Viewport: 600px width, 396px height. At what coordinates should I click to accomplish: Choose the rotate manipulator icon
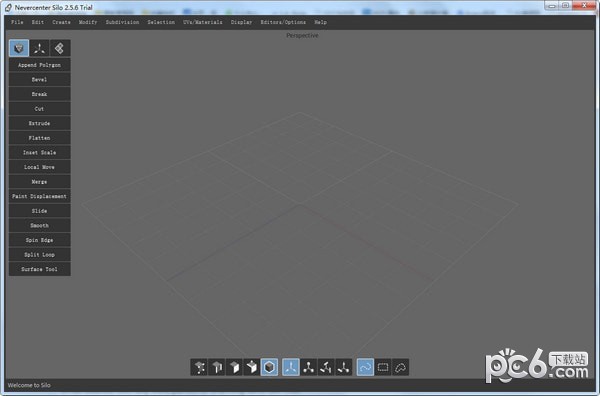click(326, 367)
